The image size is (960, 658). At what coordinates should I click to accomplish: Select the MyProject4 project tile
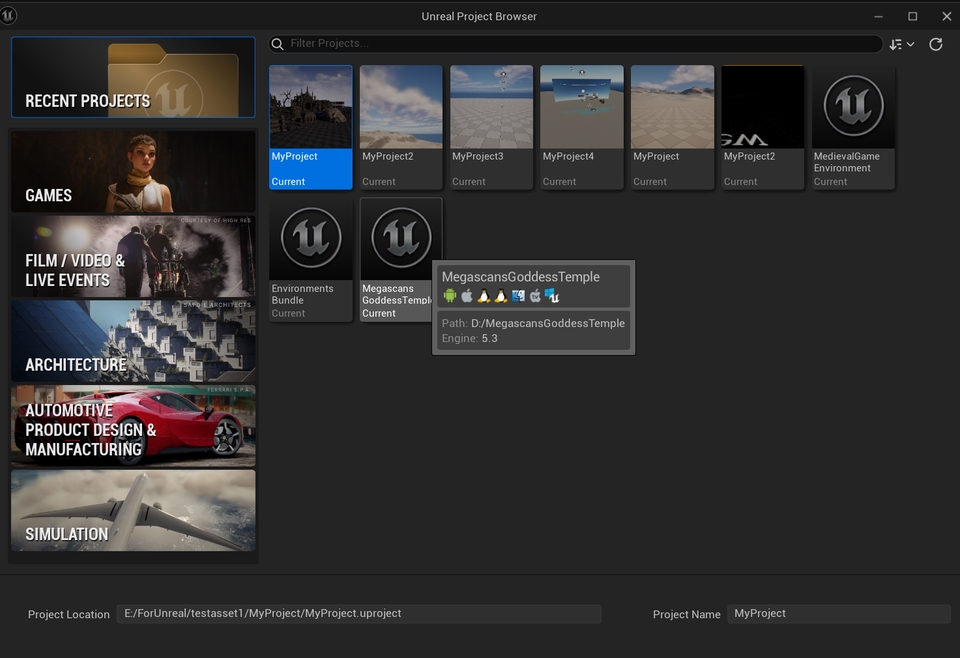[582, 127]
